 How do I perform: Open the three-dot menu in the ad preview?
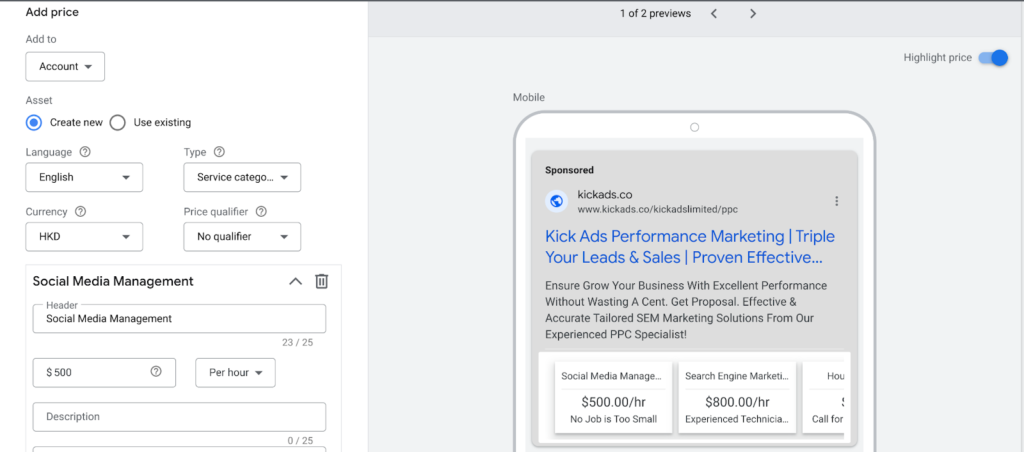[x=837, y=201]
